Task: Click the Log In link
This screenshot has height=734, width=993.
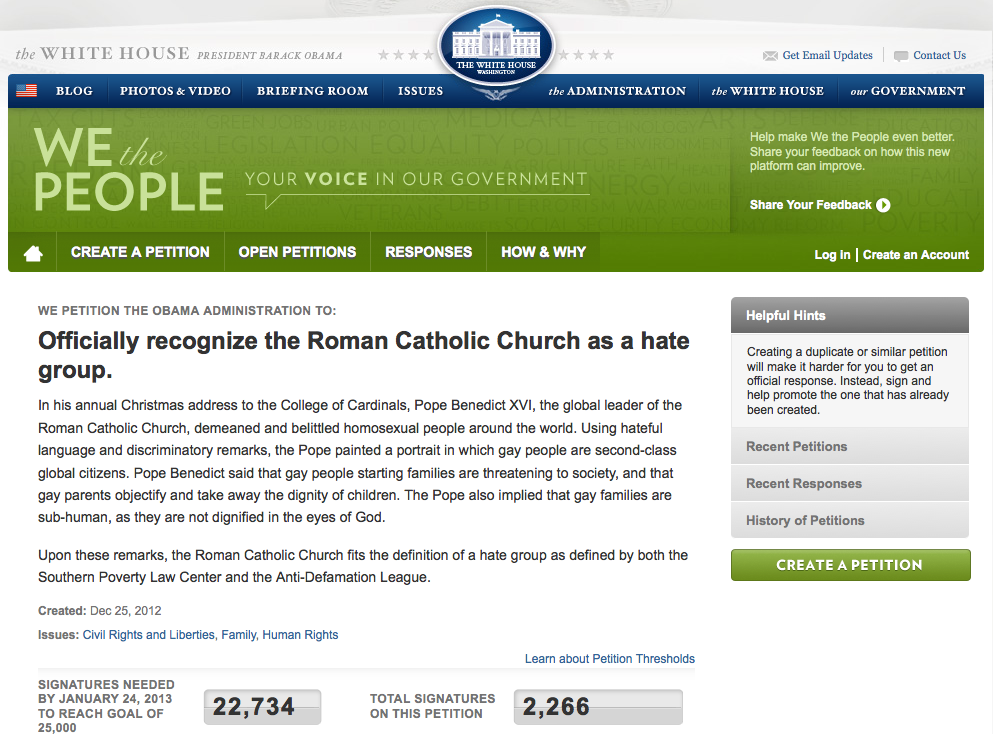Action: tap(832, 255)
